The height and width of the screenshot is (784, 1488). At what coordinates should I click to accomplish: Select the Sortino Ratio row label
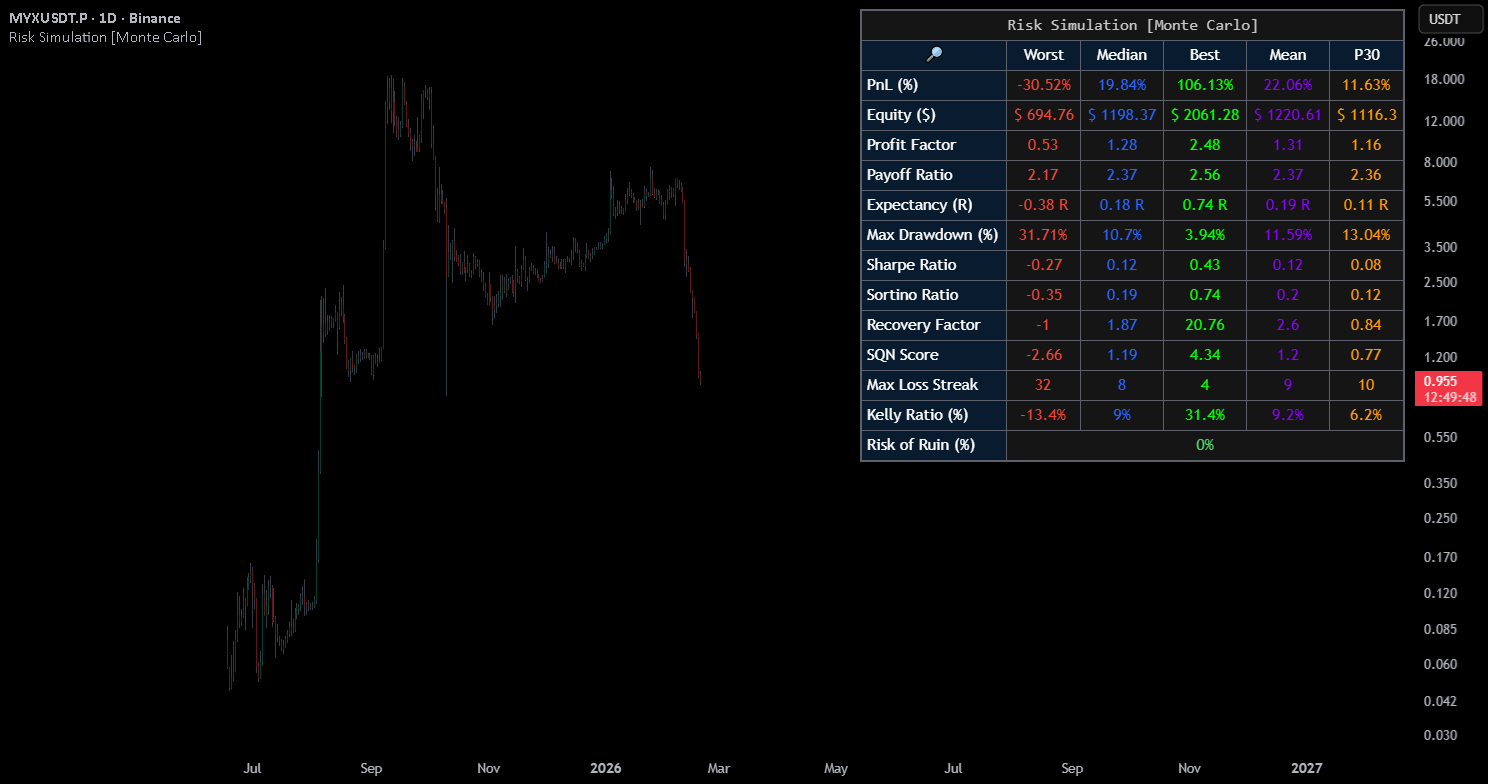[912, 295]
